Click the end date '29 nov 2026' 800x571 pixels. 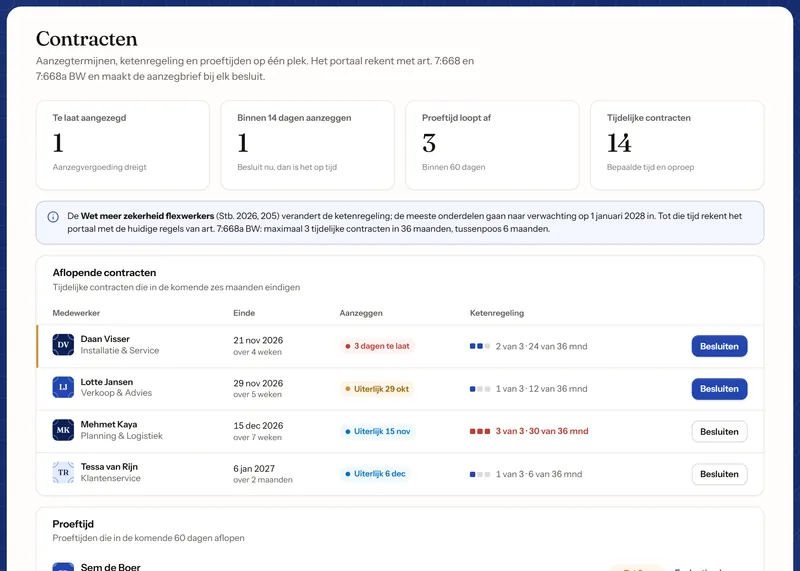pyautogui.click(x=258, y=383)
